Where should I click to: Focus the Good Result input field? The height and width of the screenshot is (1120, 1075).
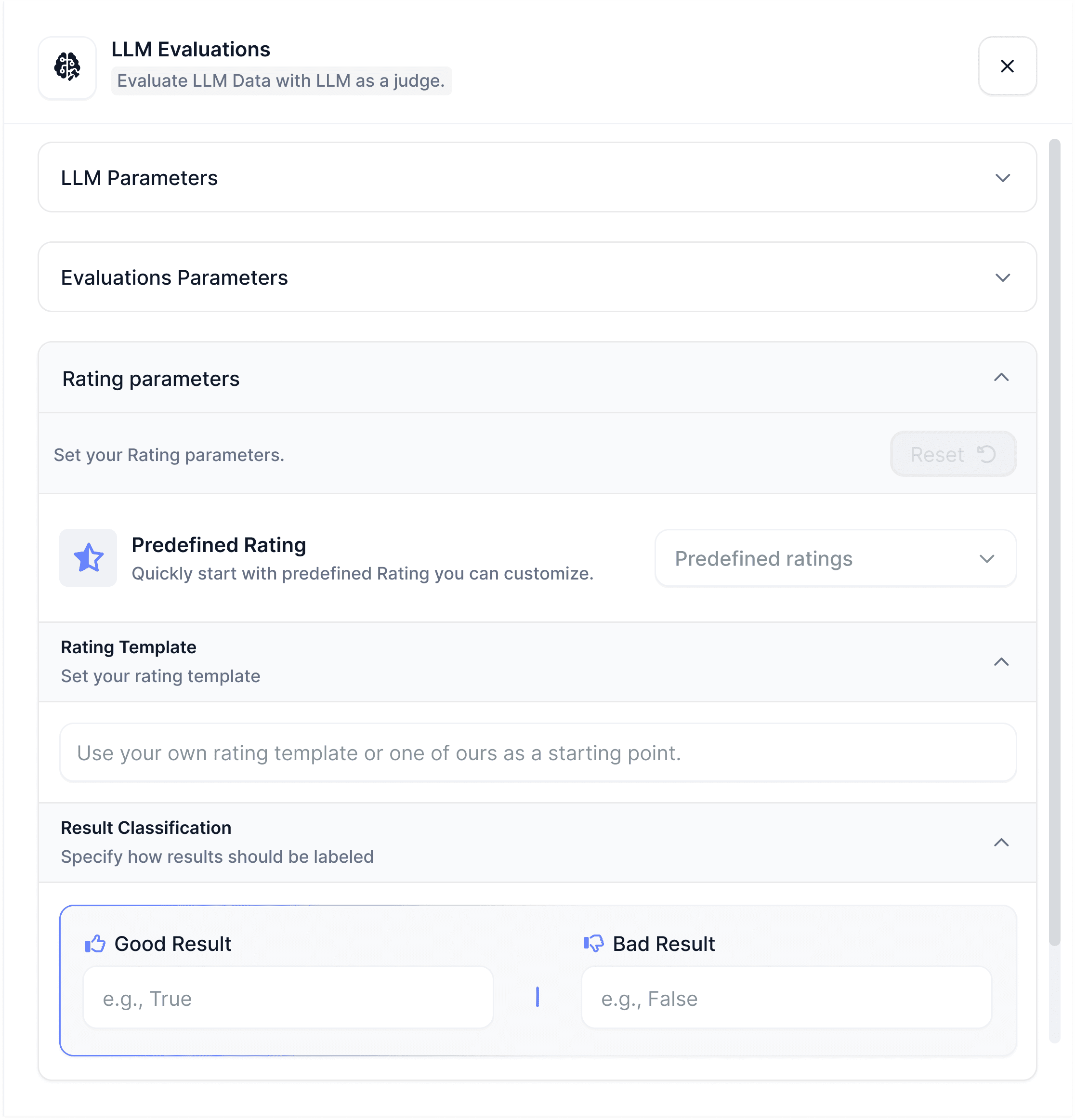[x=288, y=998]
